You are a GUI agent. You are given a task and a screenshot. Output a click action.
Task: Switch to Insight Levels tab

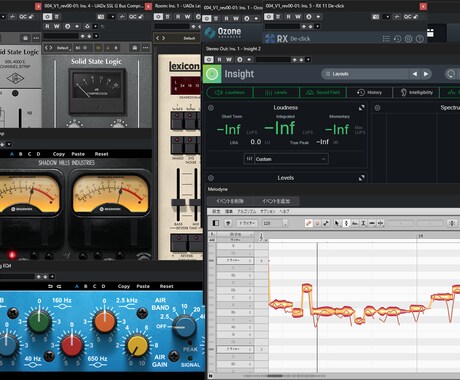[276, 92]
